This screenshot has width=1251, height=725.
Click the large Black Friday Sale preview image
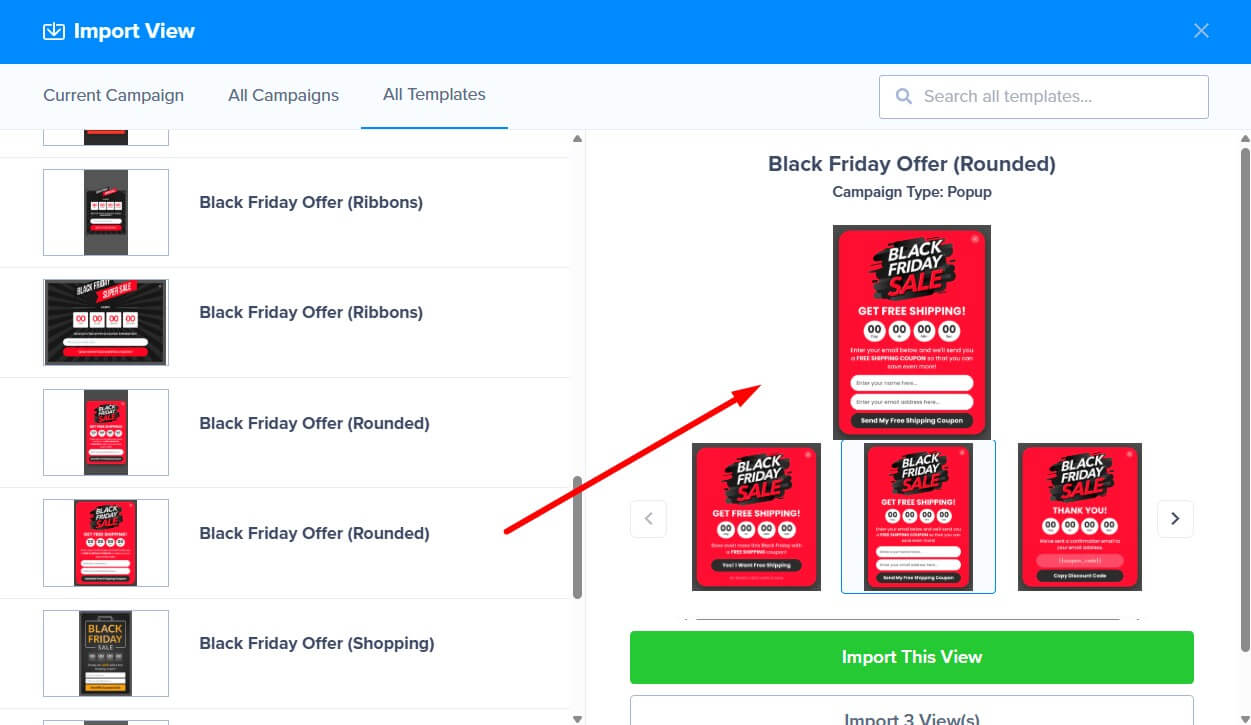click(x=912, y=332)
